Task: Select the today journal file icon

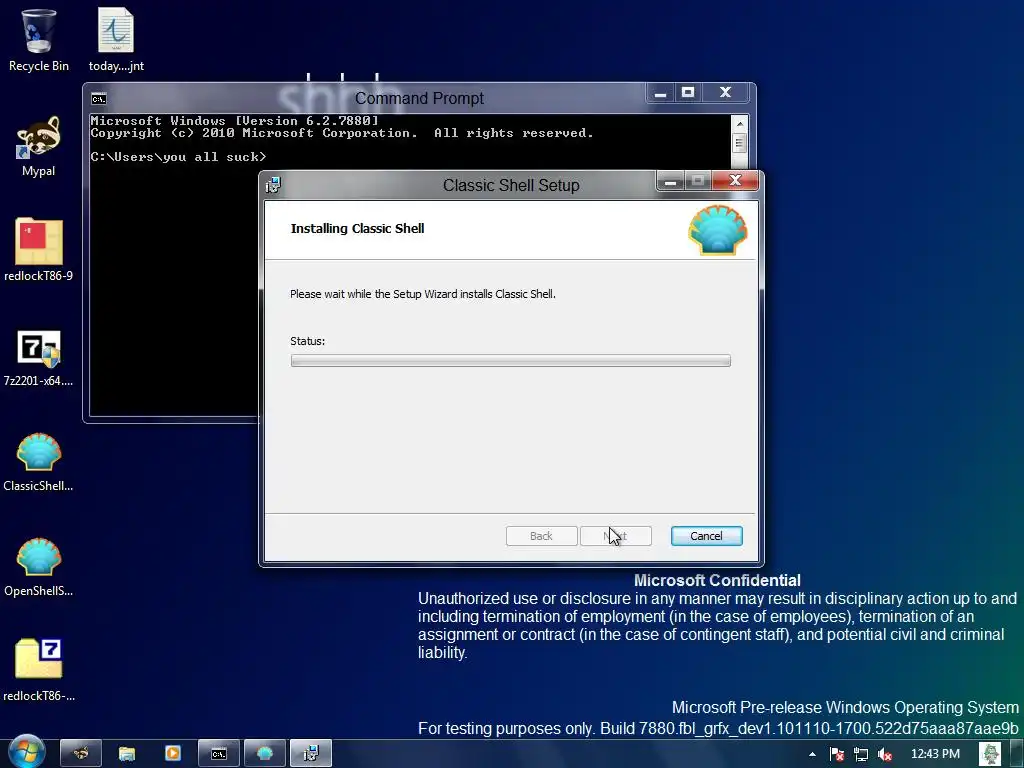Action: pyautogui.click(x=116, y=31)
